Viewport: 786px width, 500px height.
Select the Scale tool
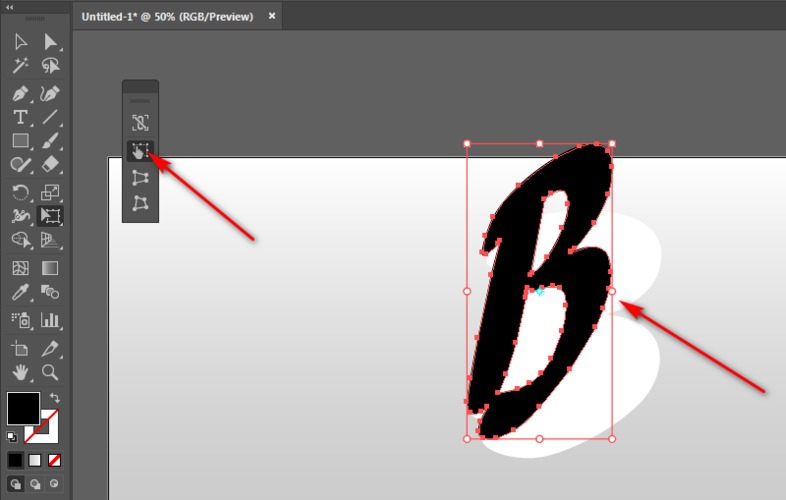click(50, 192)
